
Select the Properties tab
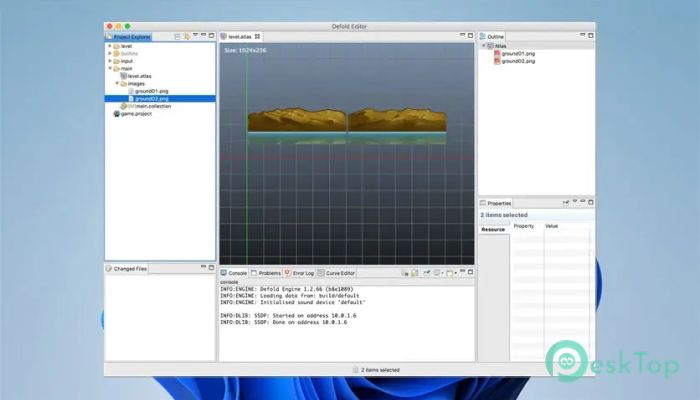(496, 203)
